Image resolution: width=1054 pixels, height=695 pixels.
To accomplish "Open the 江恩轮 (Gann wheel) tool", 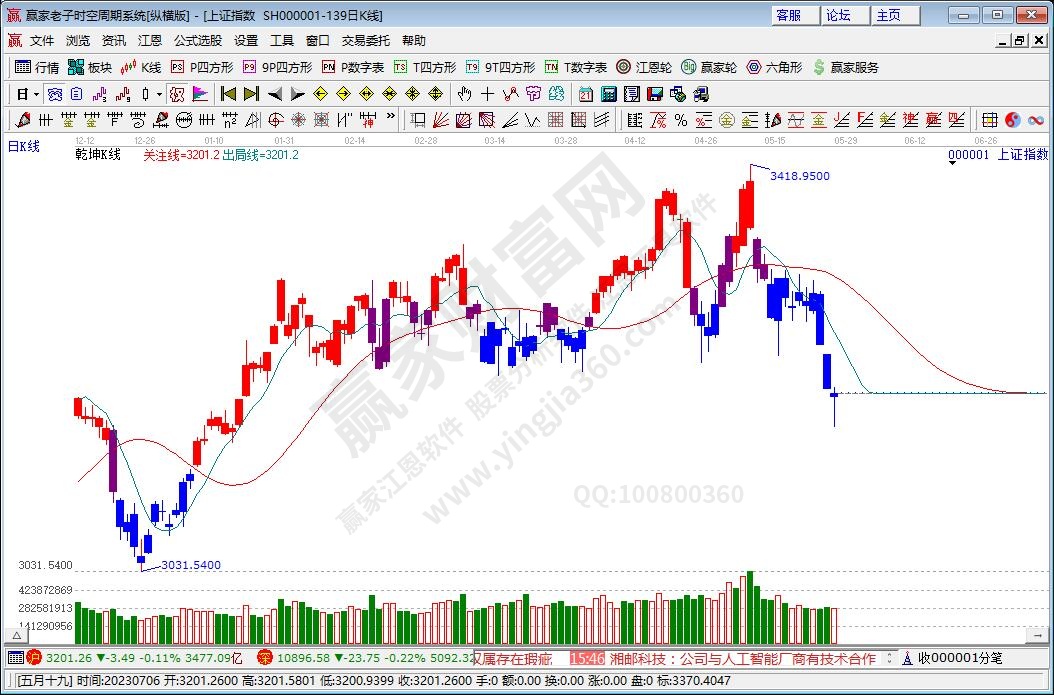I will coord(644,67).
